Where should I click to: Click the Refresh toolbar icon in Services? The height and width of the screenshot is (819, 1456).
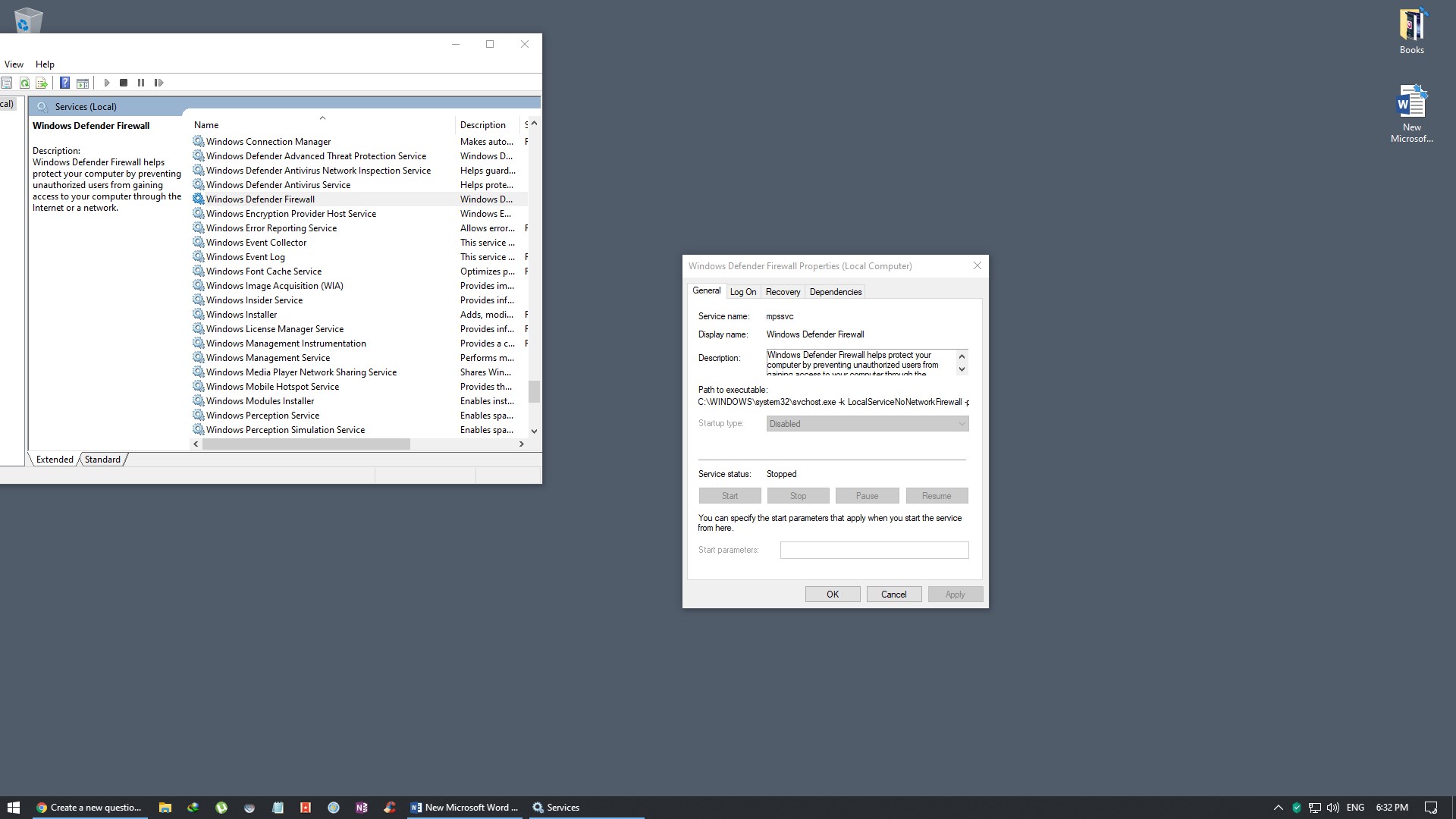tap(24, 83)
